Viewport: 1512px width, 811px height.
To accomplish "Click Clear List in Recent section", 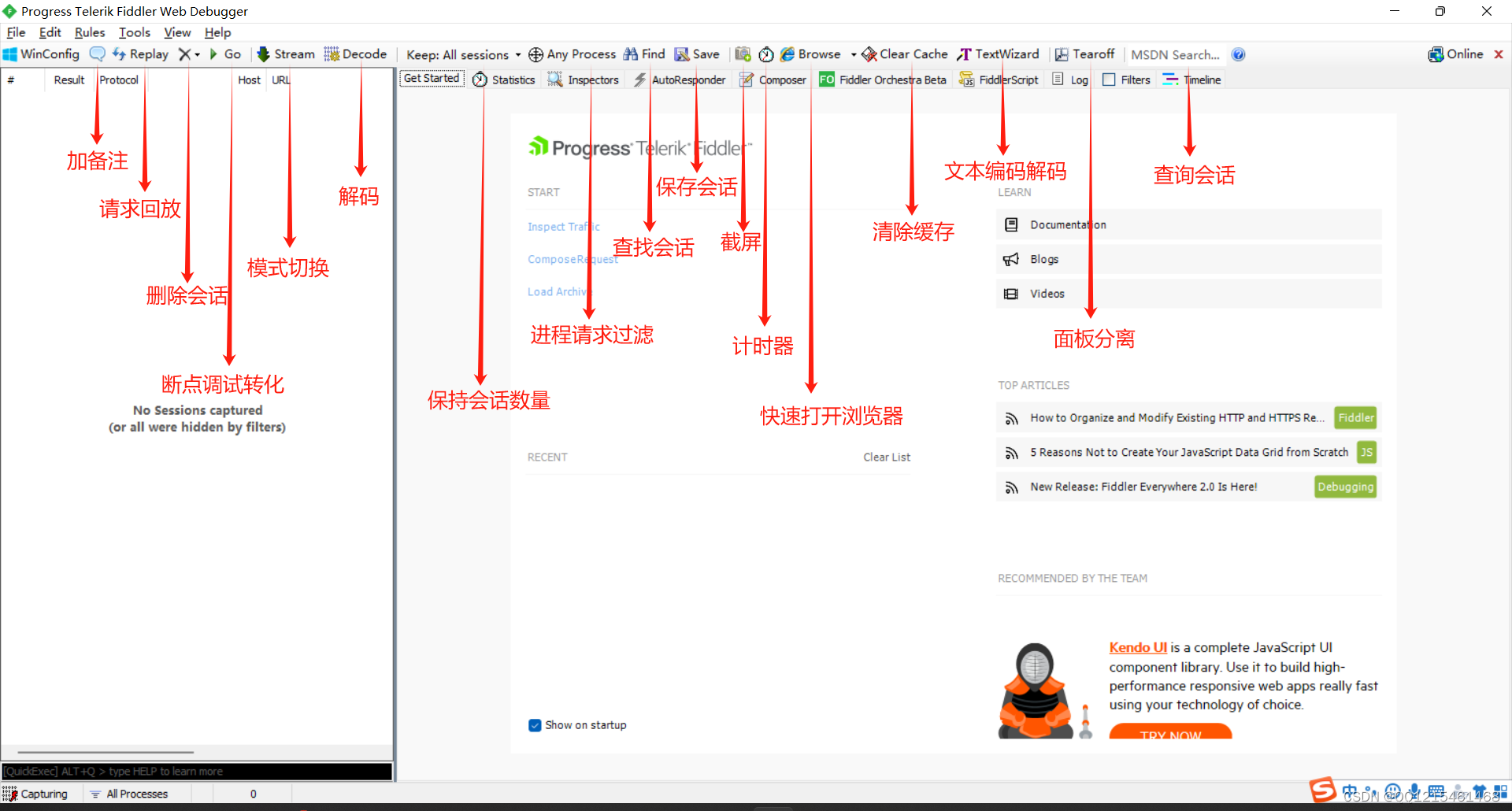I will click(x=887, y=457).
